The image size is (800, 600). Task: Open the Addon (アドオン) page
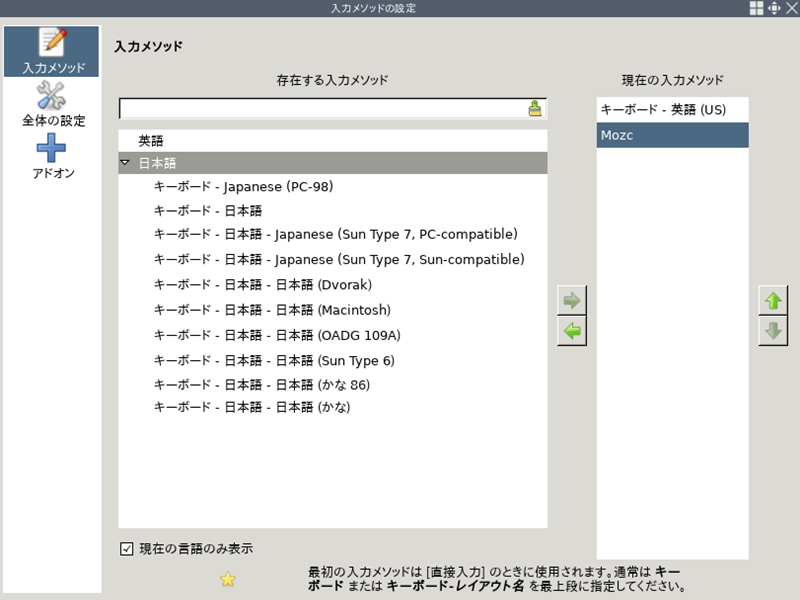pos(52,158)
